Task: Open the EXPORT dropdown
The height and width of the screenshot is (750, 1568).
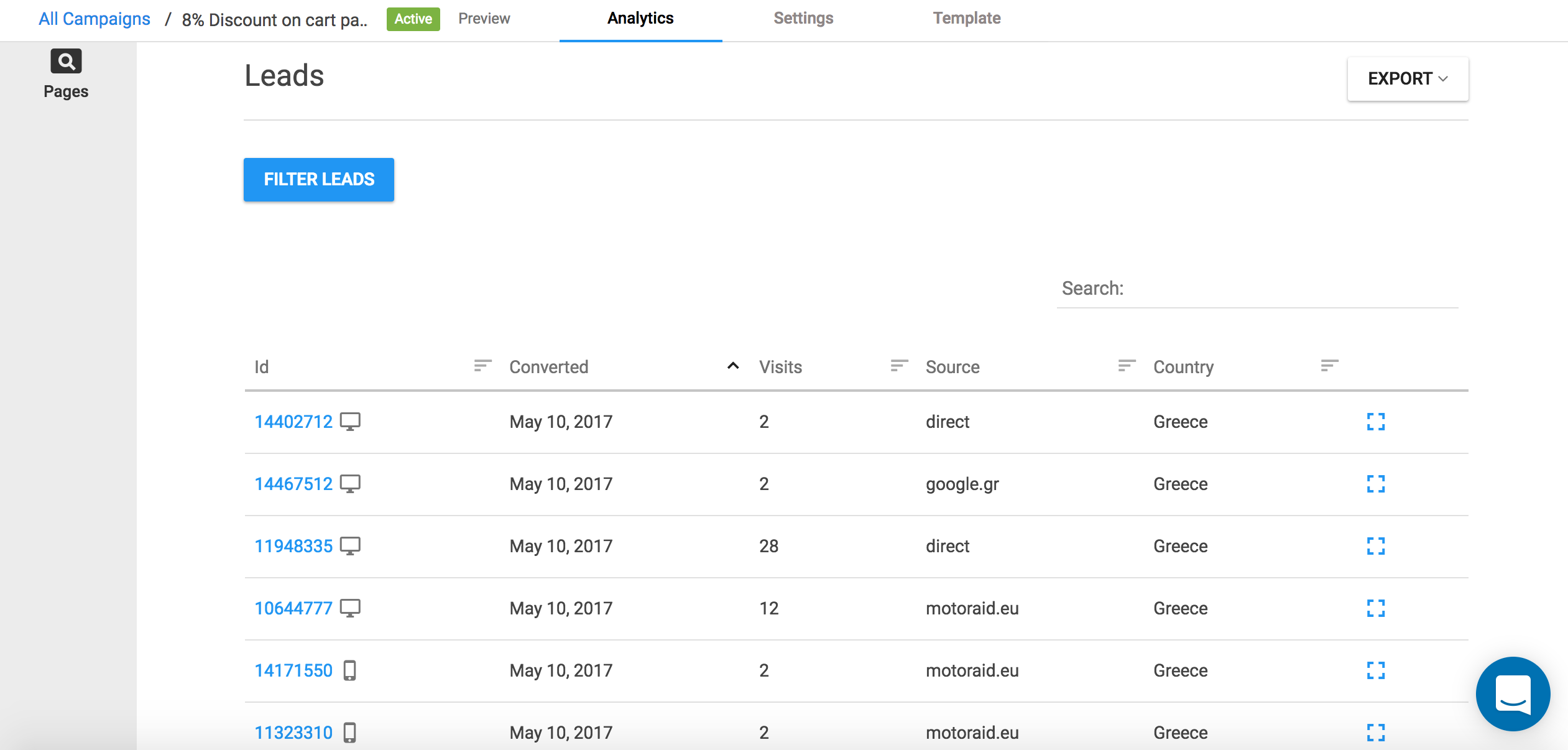Action: point(1408,79)
